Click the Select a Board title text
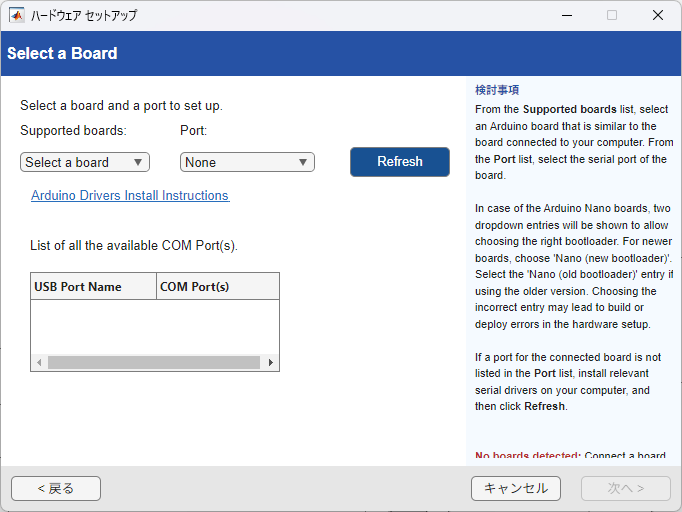 [62, 54]
